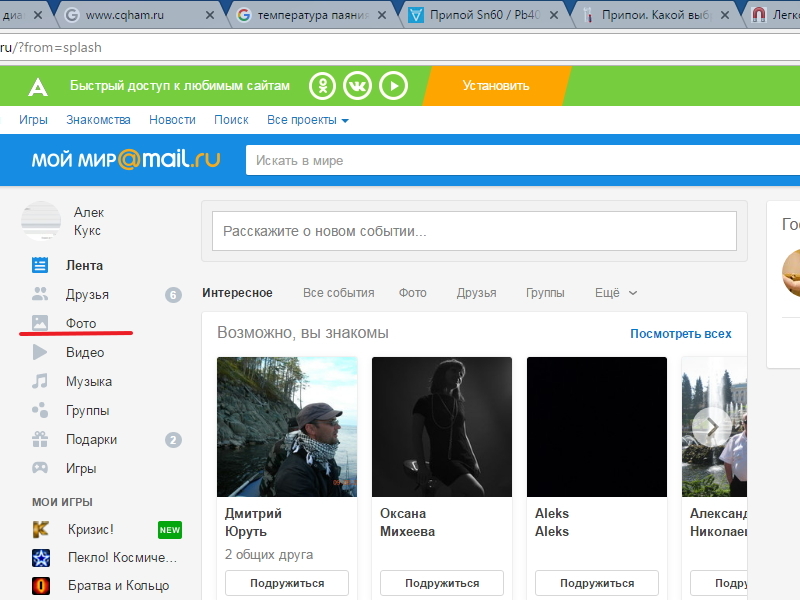Click the friends counter badge showing 6

point(173,295)
